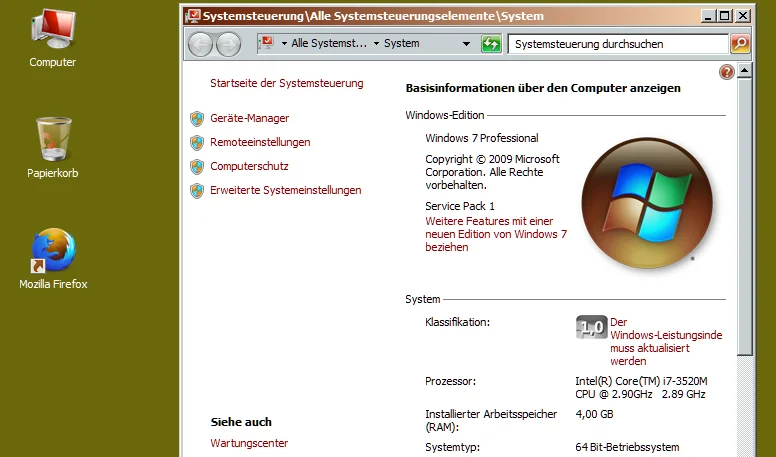The height and width of the screenshot is (457, 776).
Task: Click the 64 Bit-Betriebssystem value
Action: [627, 448]
